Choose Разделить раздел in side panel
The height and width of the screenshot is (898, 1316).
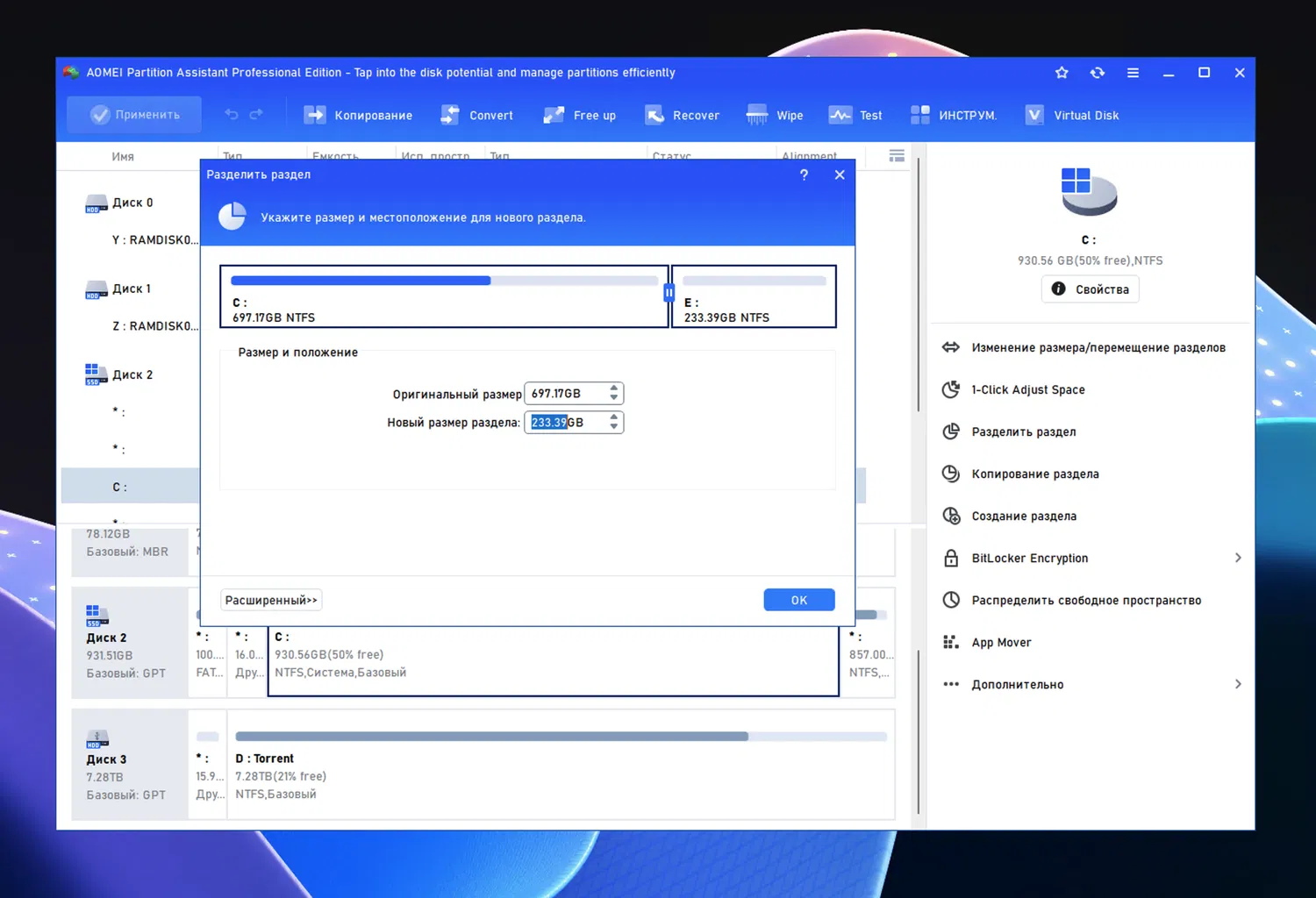tap(1024, 431)
